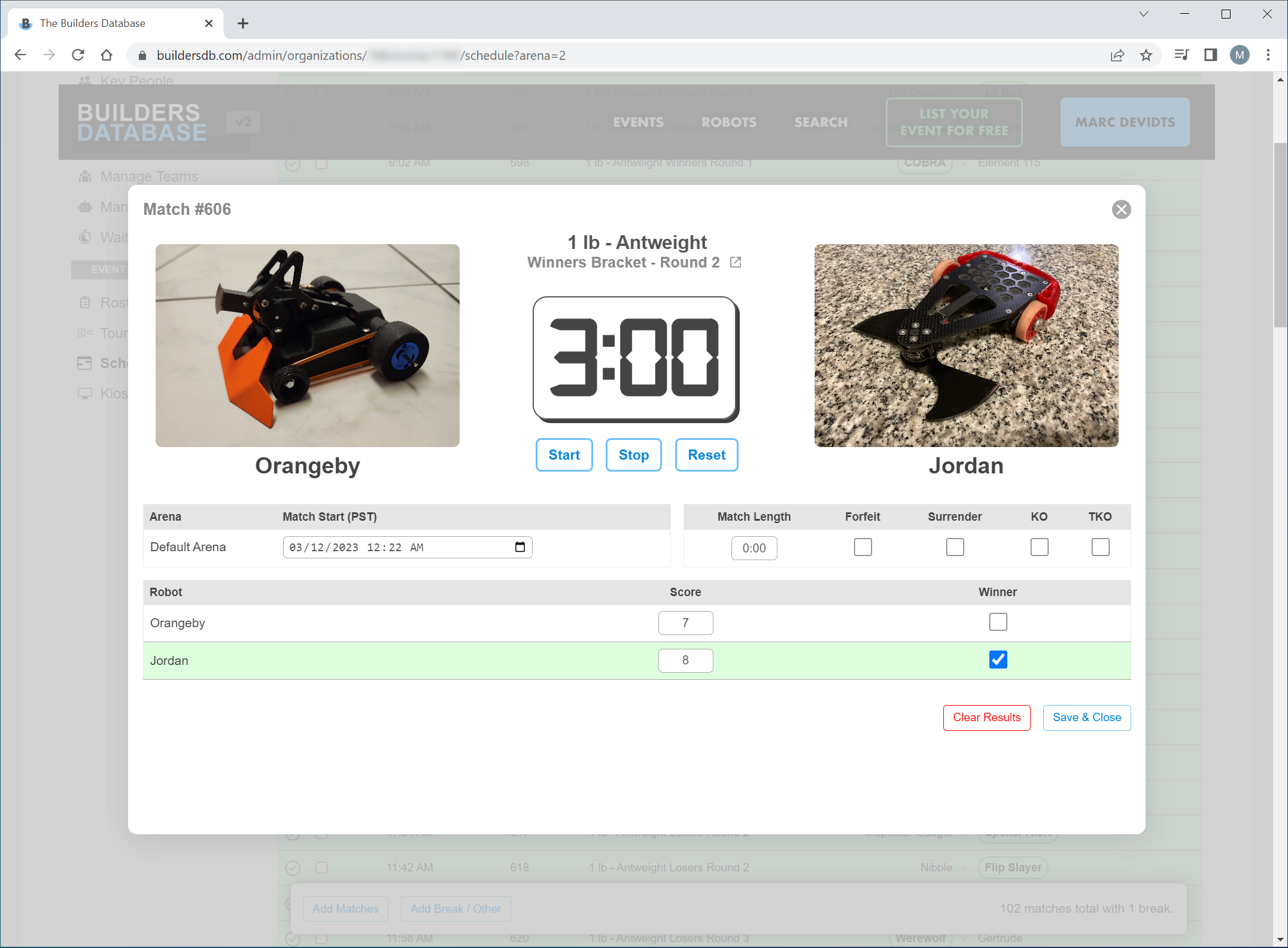Go forward in the browser
The width and height of the screenshot is (1288, 948).
pos(49,55)
